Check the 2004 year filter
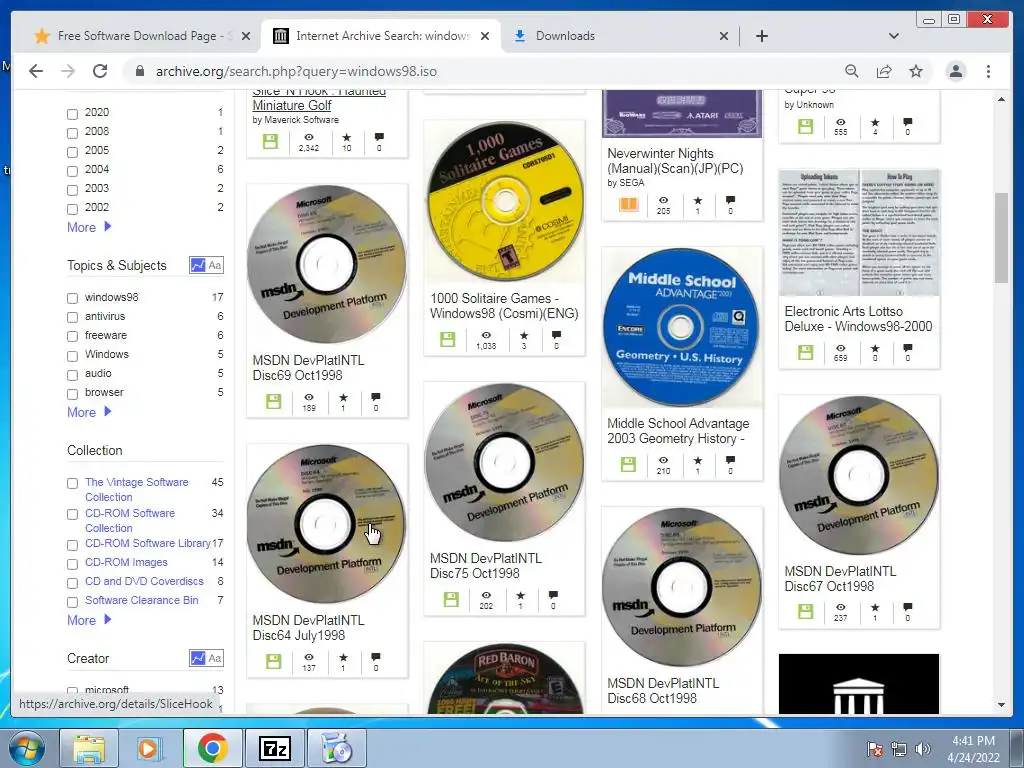 pyautogui.click(x=72, y=170)
